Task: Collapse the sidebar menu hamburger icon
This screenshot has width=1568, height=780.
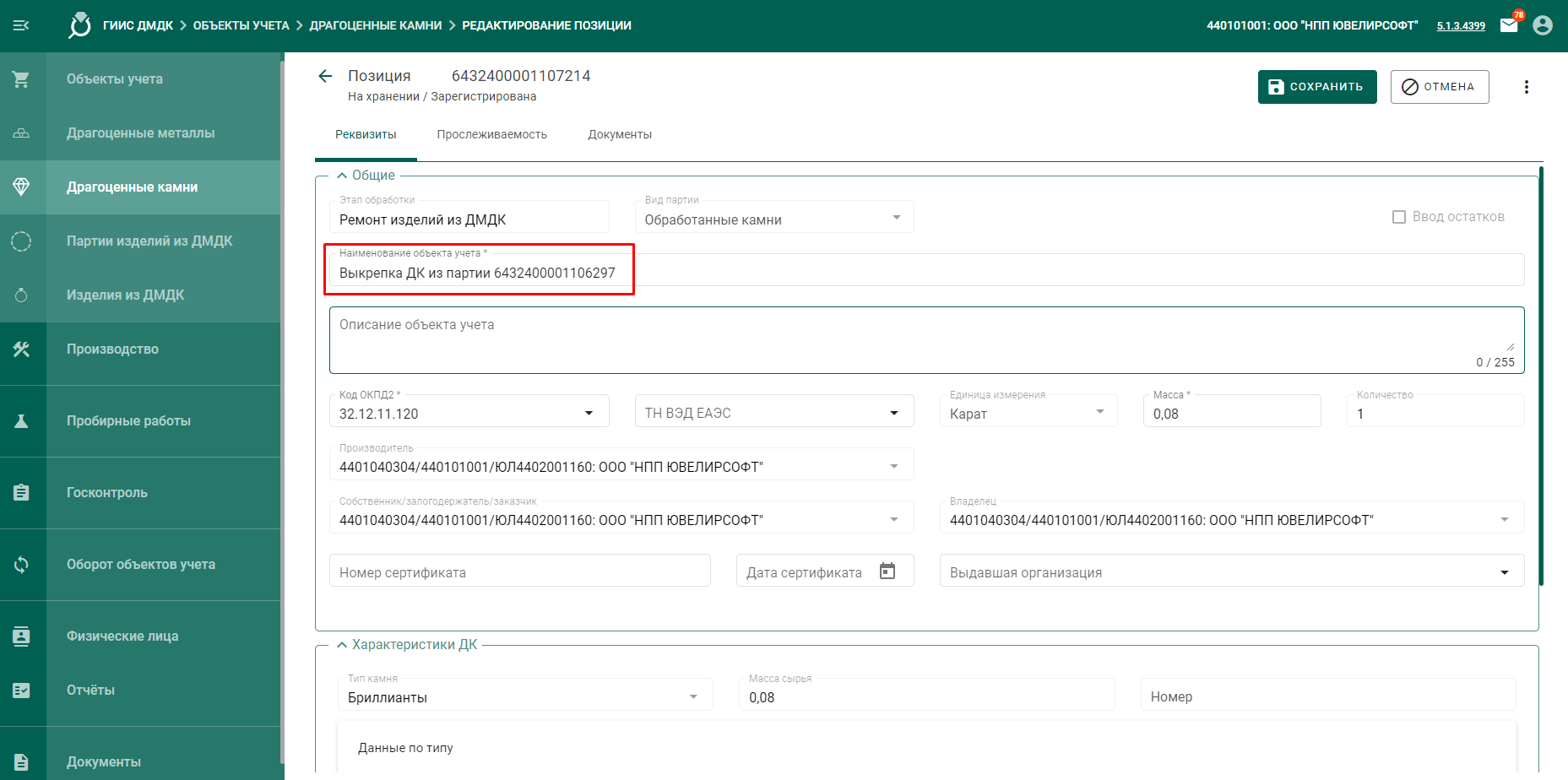Action: (21, 25)
